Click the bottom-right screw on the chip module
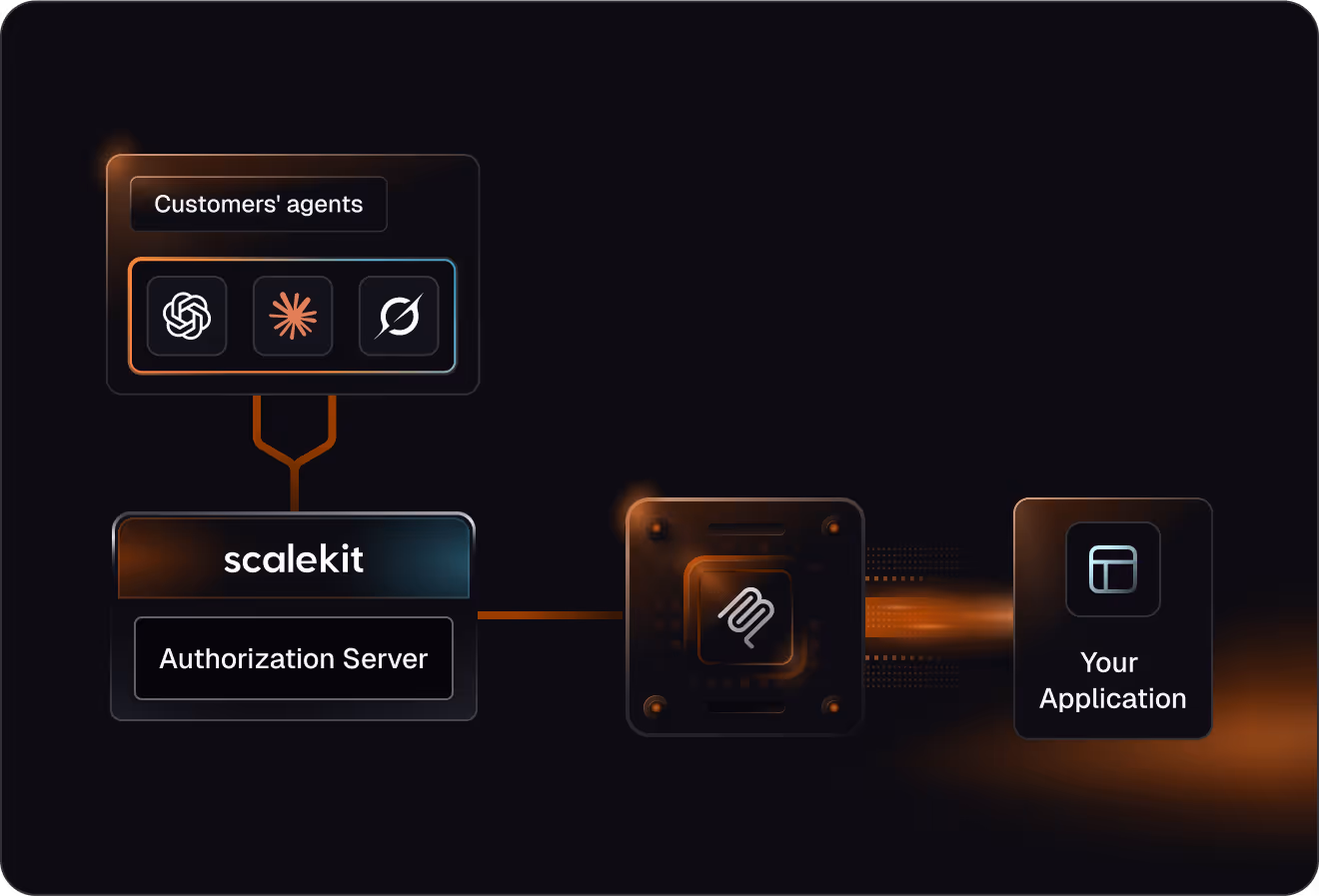The width and height of the screenshot is (1319, 896). click(x=831, y=706)
